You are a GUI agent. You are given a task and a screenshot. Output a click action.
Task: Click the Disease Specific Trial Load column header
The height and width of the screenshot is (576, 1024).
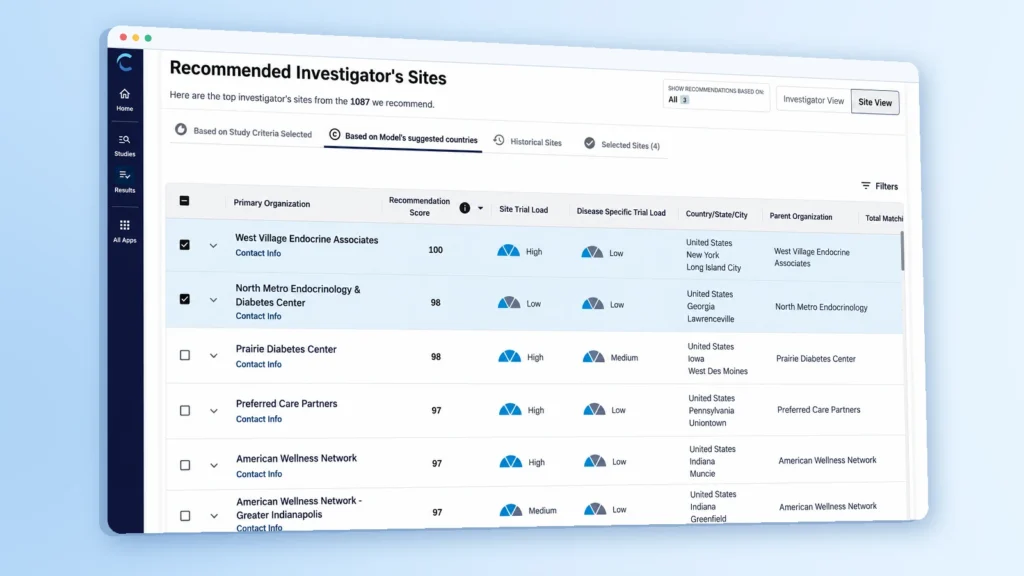(621, 212)
